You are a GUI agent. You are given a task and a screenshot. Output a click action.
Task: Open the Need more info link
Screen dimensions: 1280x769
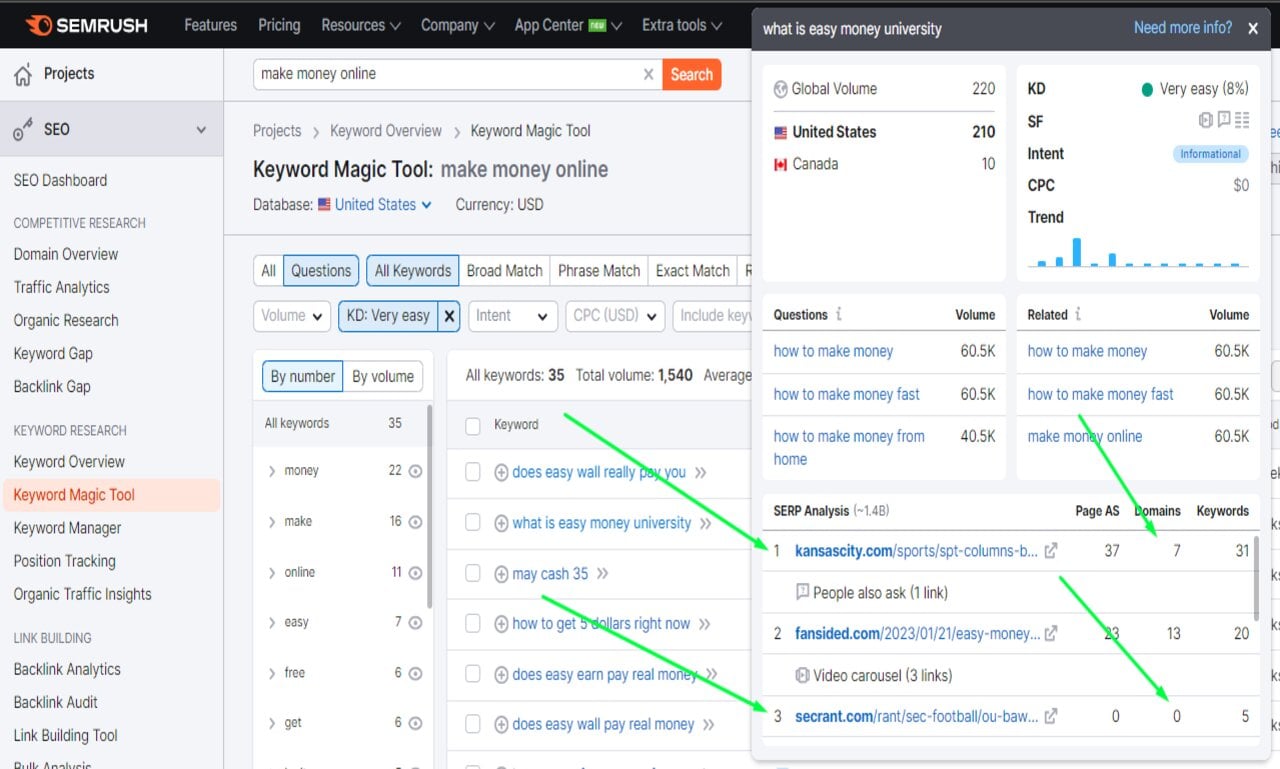click(1182, 28)
